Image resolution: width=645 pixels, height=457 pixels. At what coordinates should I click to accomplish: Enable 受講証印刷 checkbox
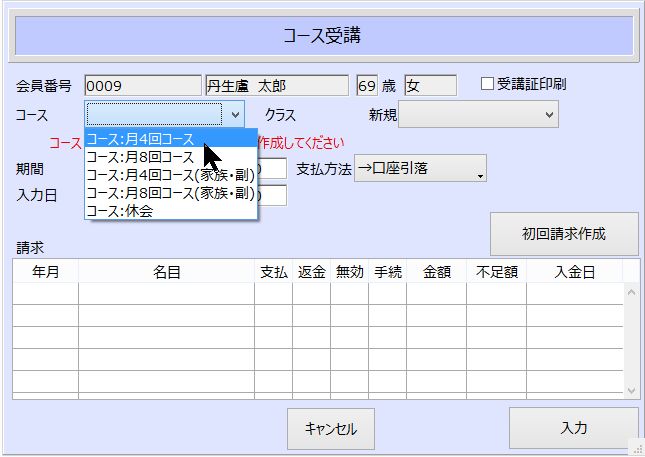click(x=488, y=85)
